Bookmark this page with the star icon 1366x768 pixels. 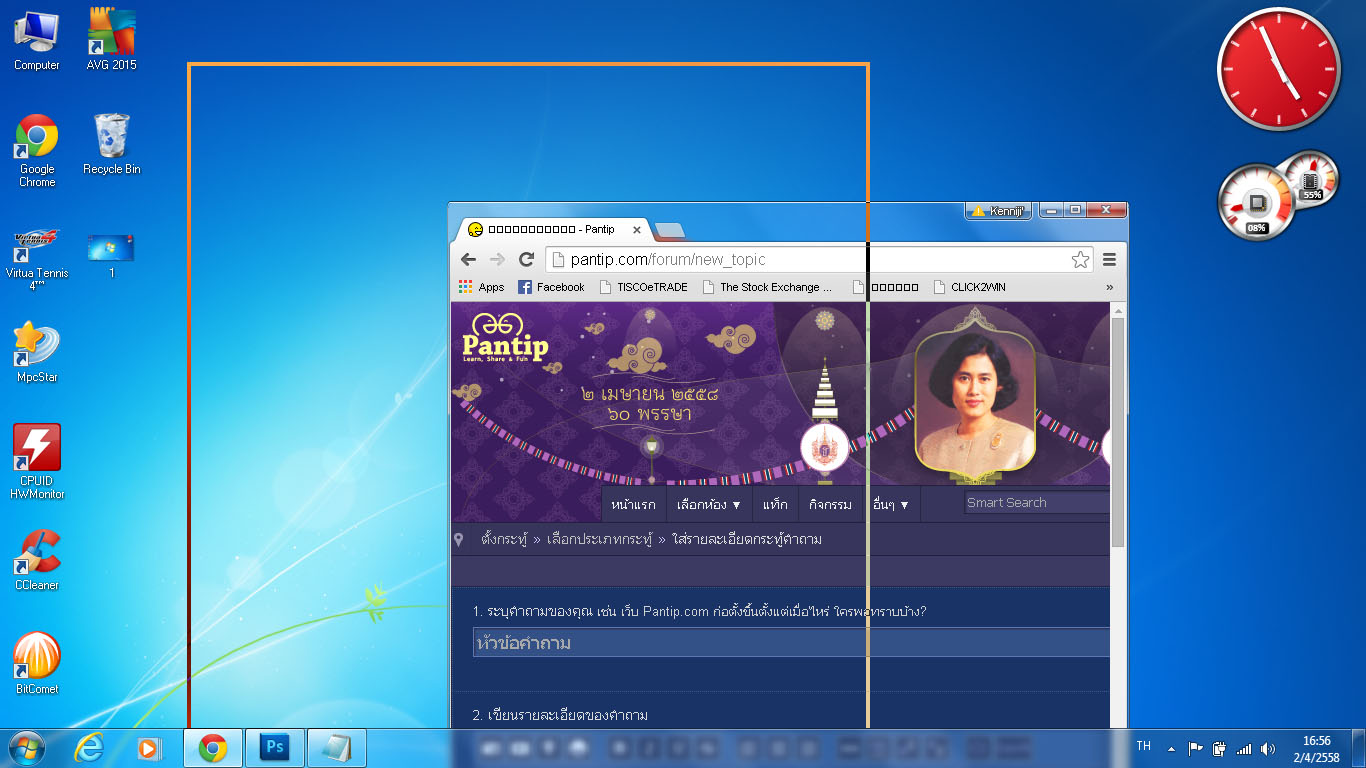pos(1080,260)
